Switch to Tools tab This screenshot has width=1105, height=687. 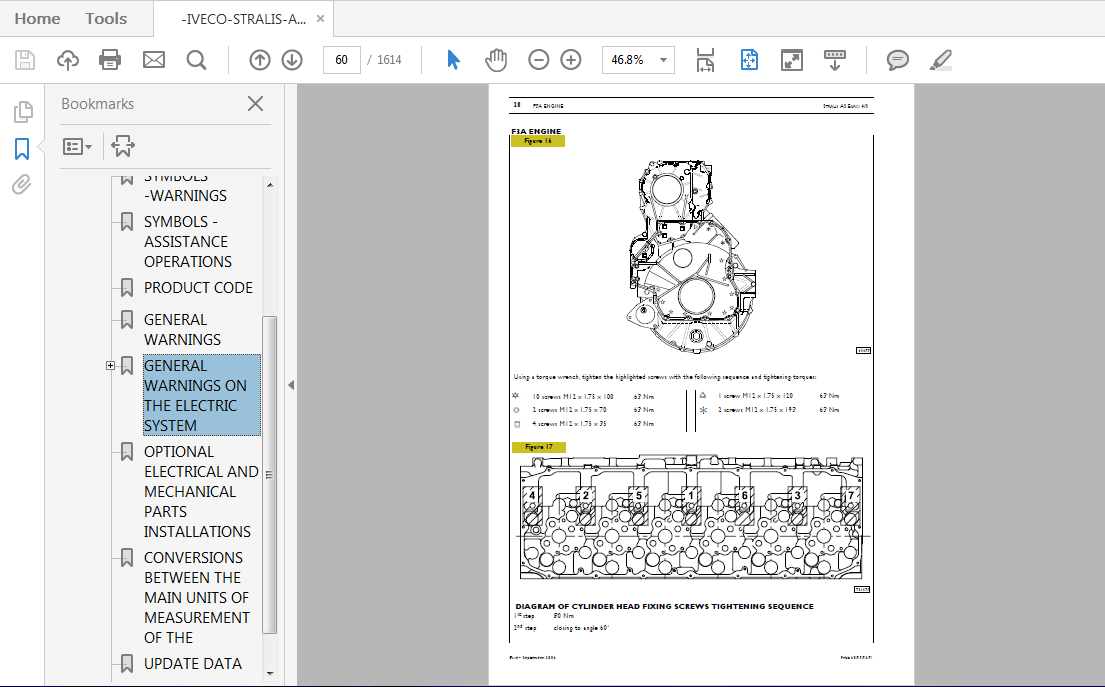(106, 19)
